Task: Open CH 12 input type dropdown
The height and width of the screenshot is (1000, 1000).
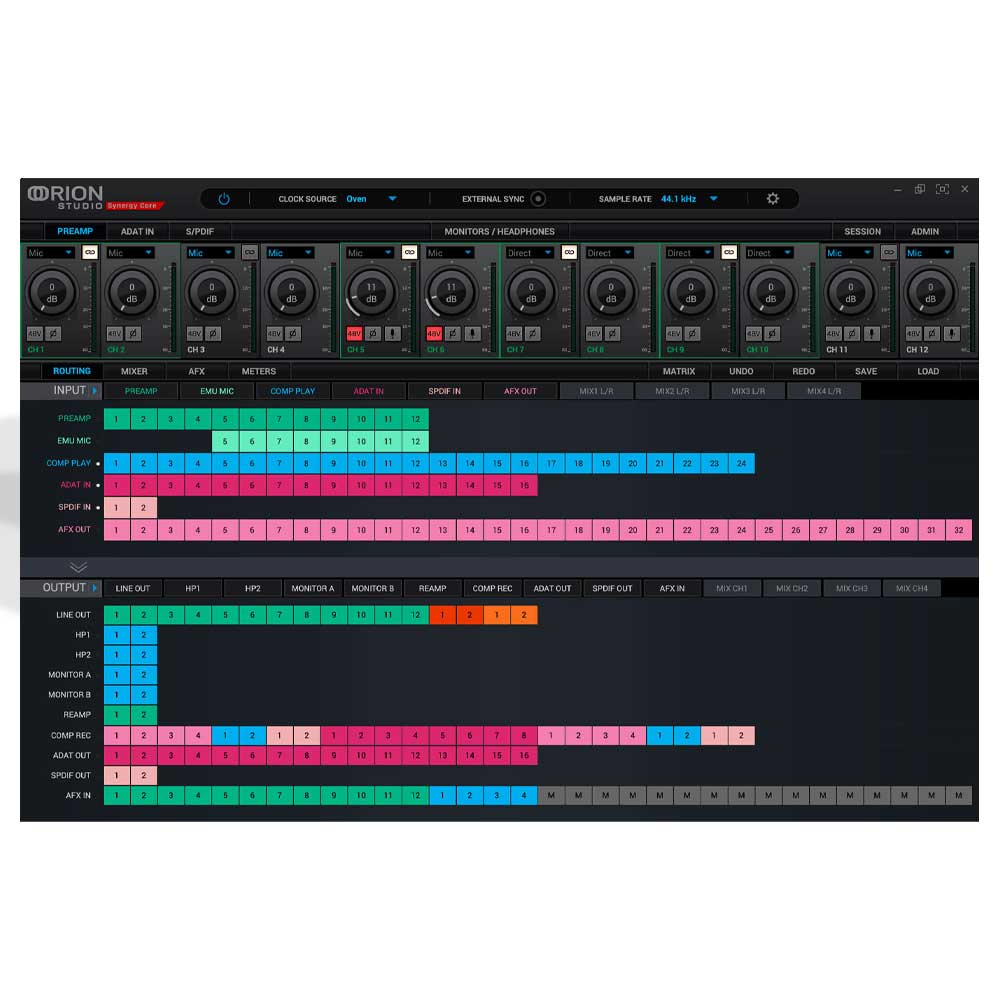Action: coord(929,253)
